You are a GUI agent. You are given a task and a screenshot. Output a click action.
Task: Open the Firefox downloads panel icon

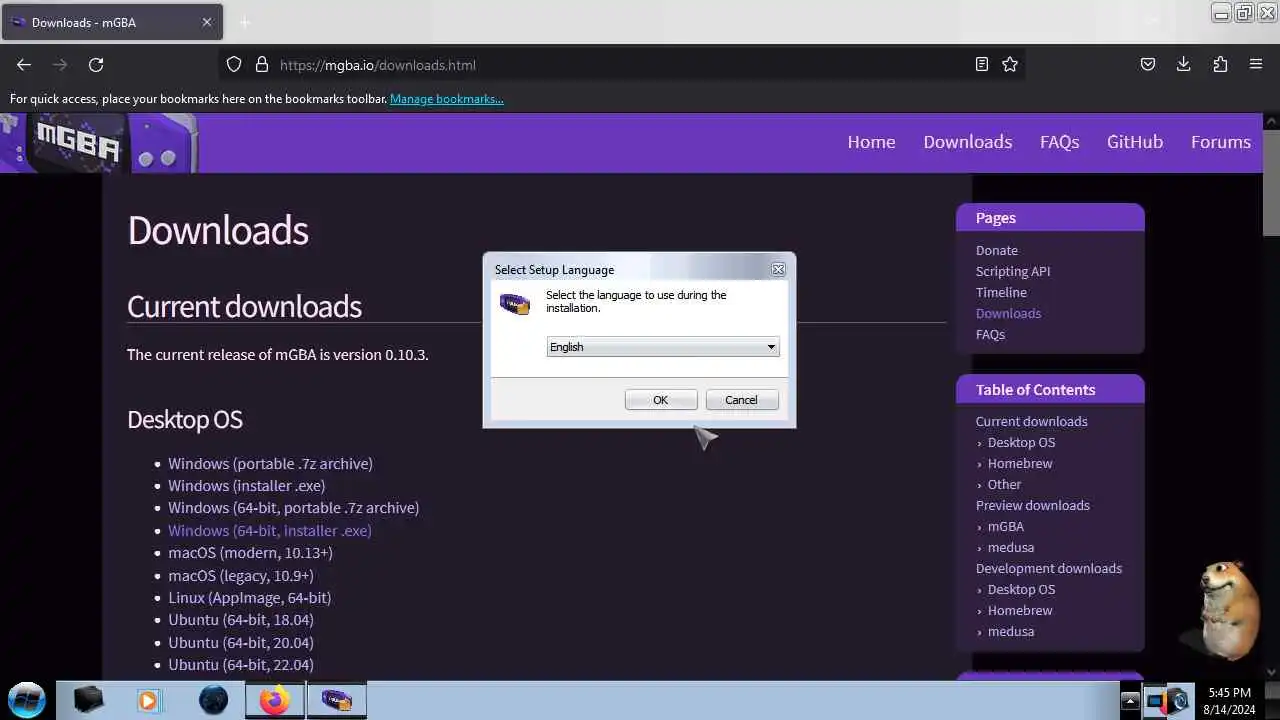(x=1183, y=65)
